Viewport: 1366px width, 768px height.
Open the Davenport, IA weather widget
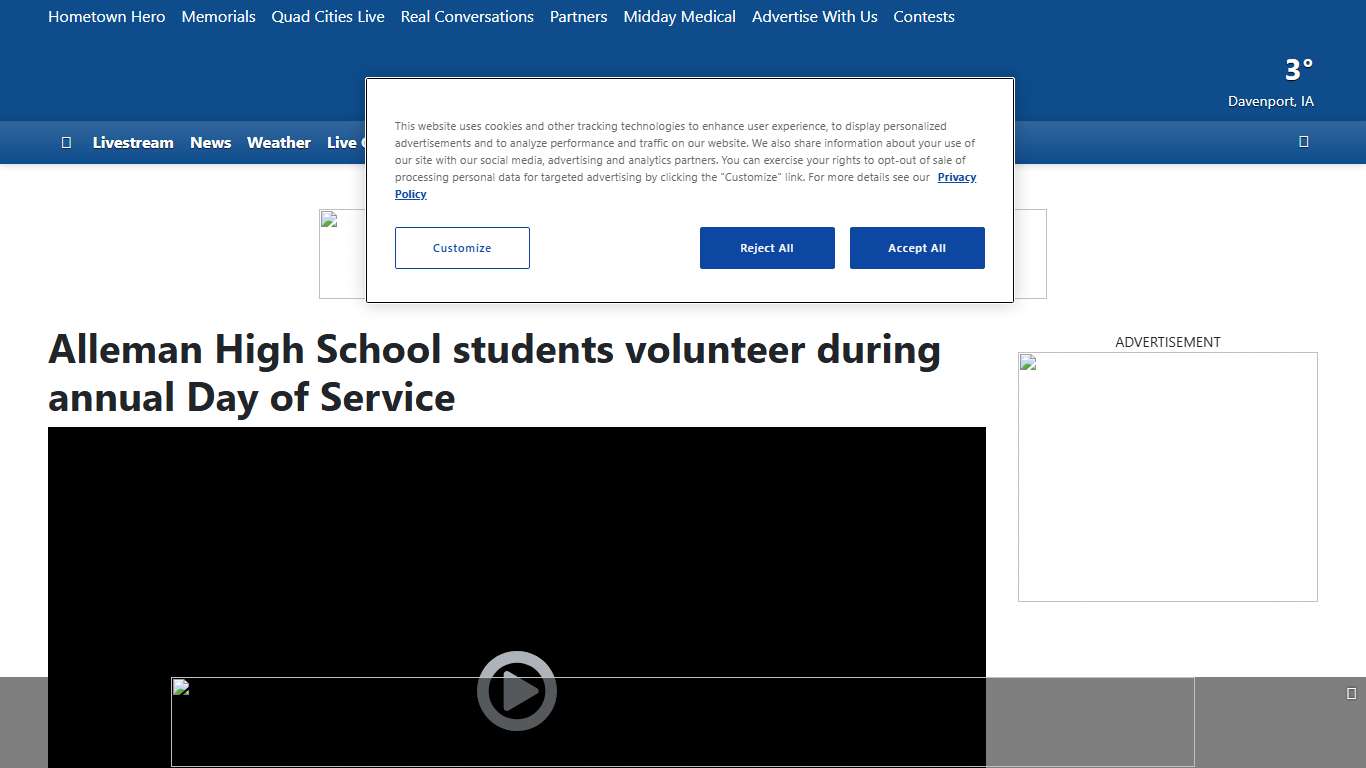tap(1271, 84)
